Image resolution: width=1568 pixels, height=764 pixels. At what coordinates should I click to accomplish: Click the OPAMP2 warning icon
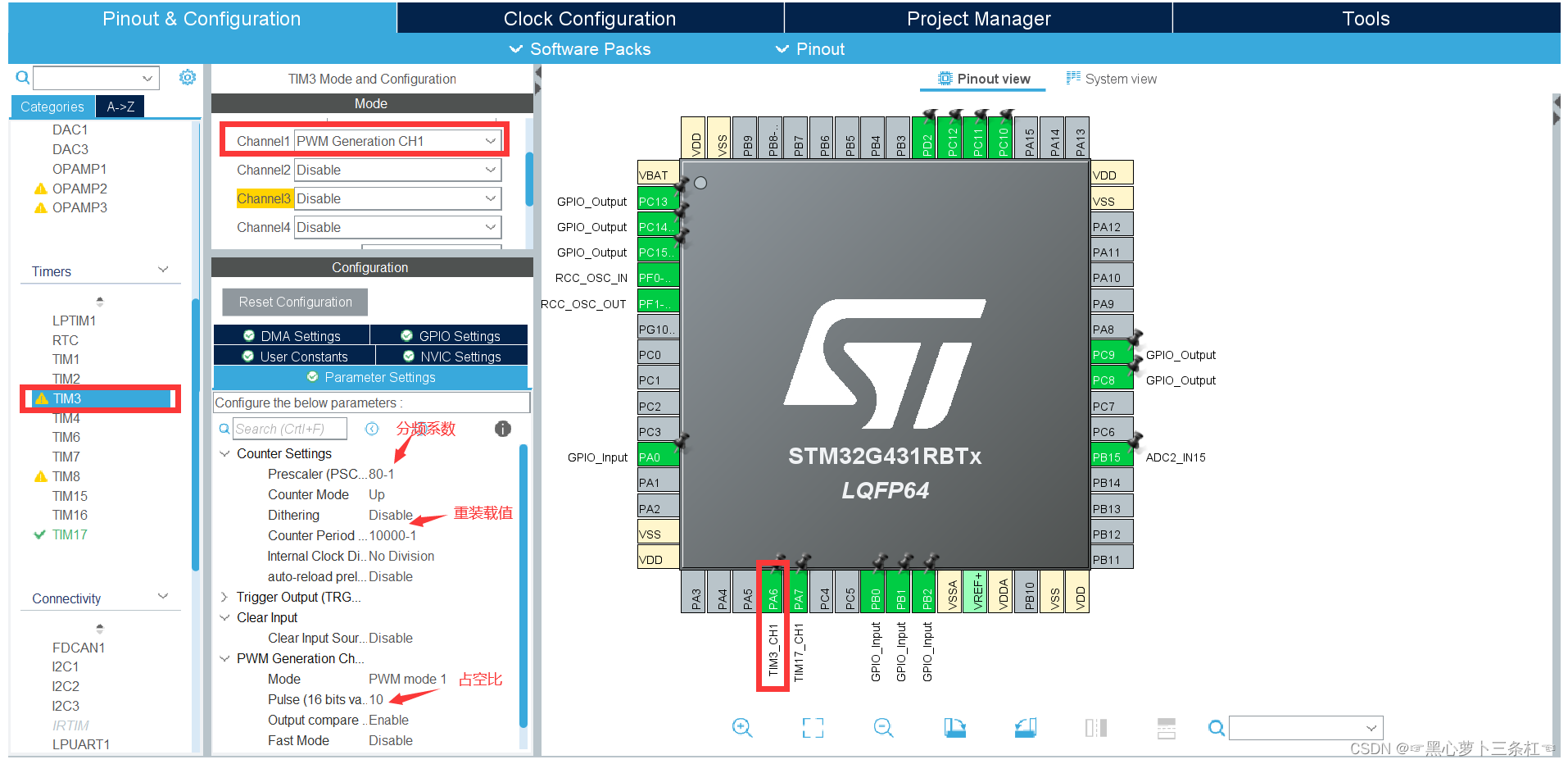(x=40, y=189)
